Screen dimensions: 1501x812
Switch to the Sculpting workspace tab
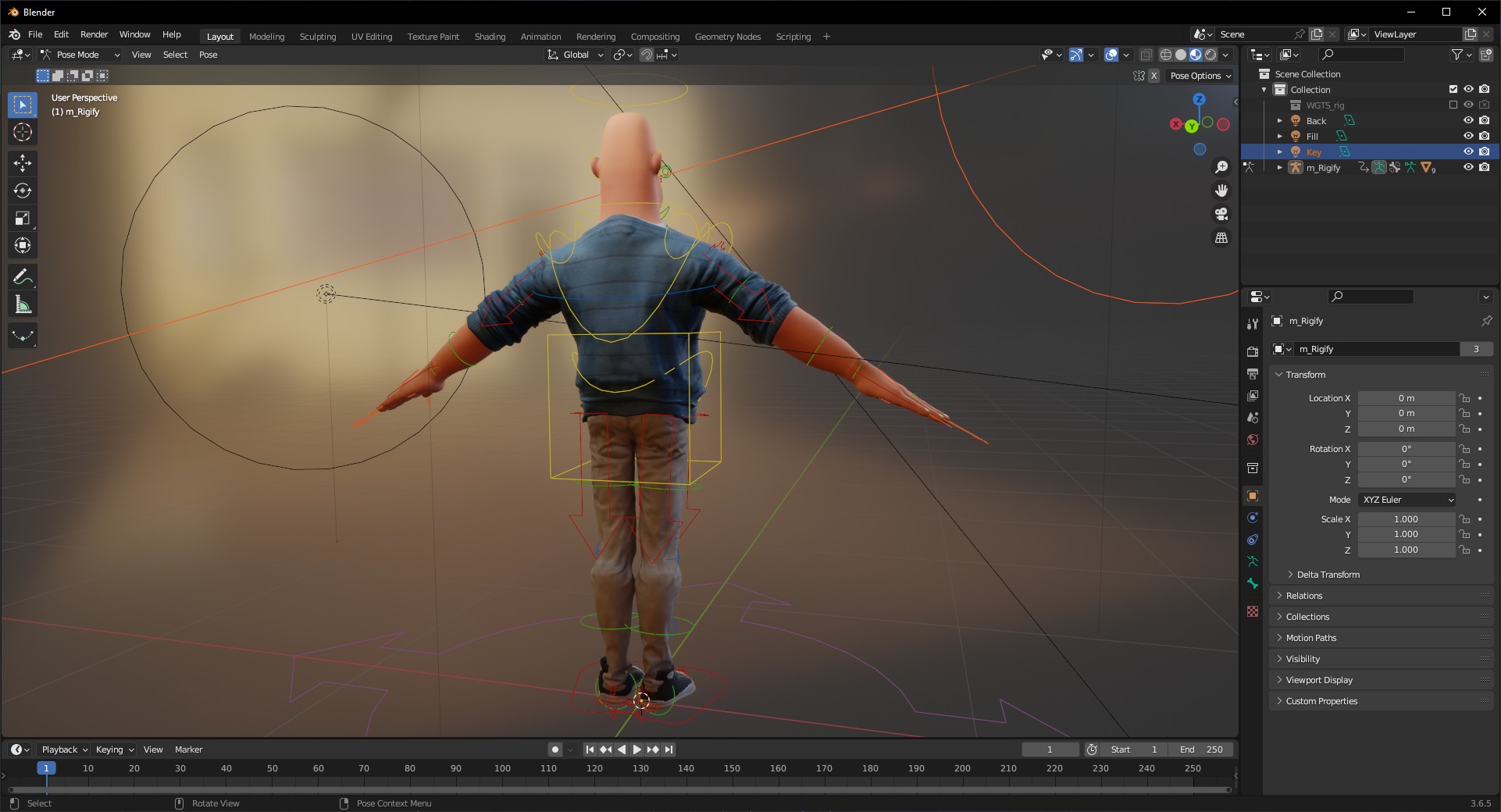(x=318, y=37)
